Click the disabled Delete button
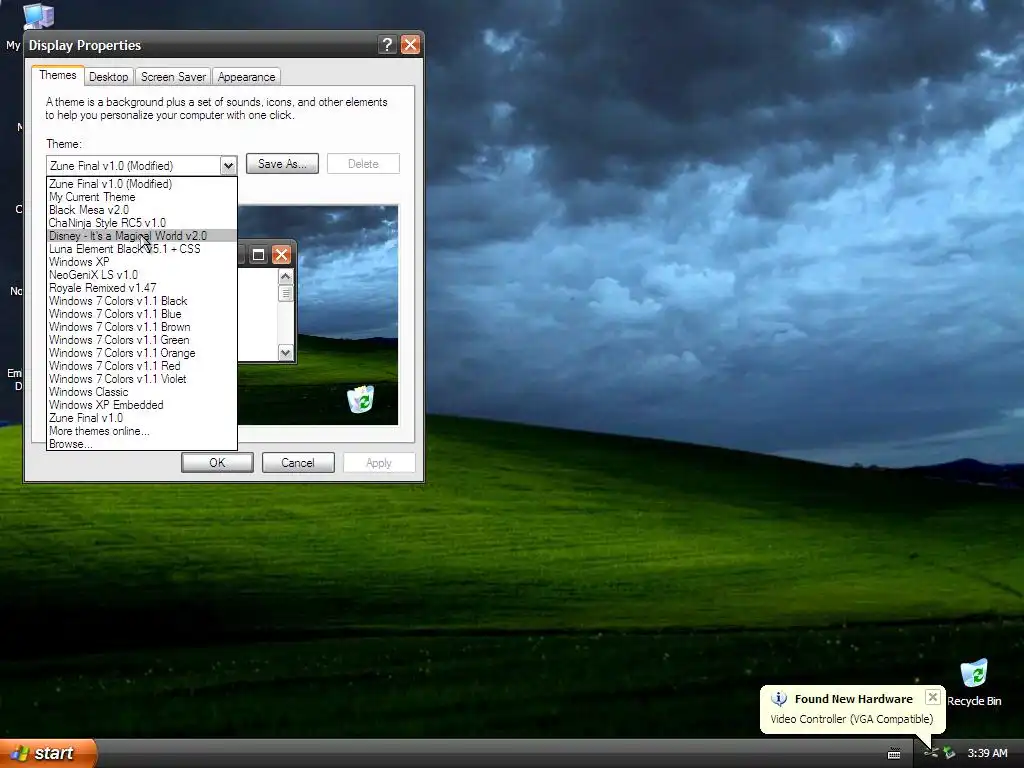Screen dimensions: 1024x768 [x=363, y=164]
